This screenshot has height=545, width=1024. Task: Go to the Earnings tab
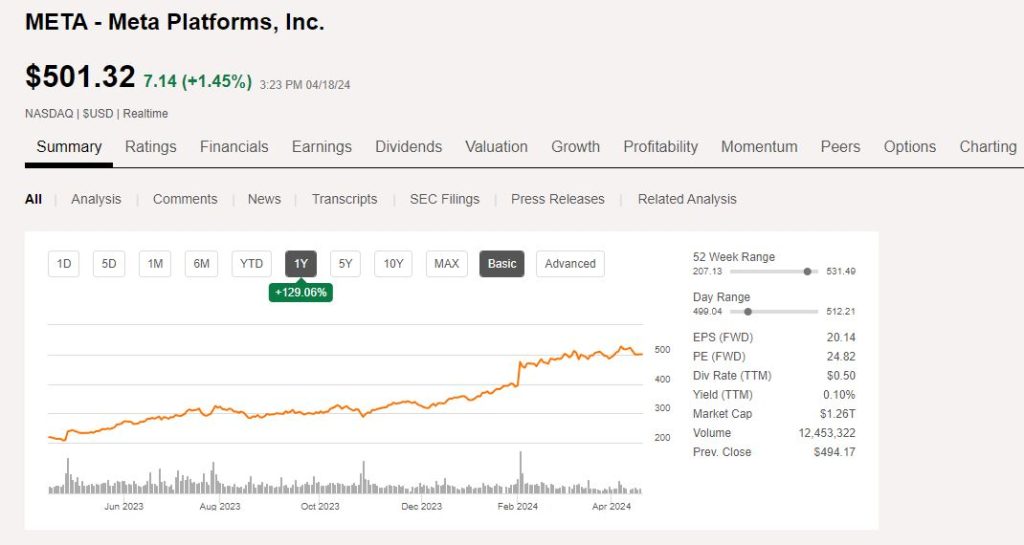tap(321, 147)
